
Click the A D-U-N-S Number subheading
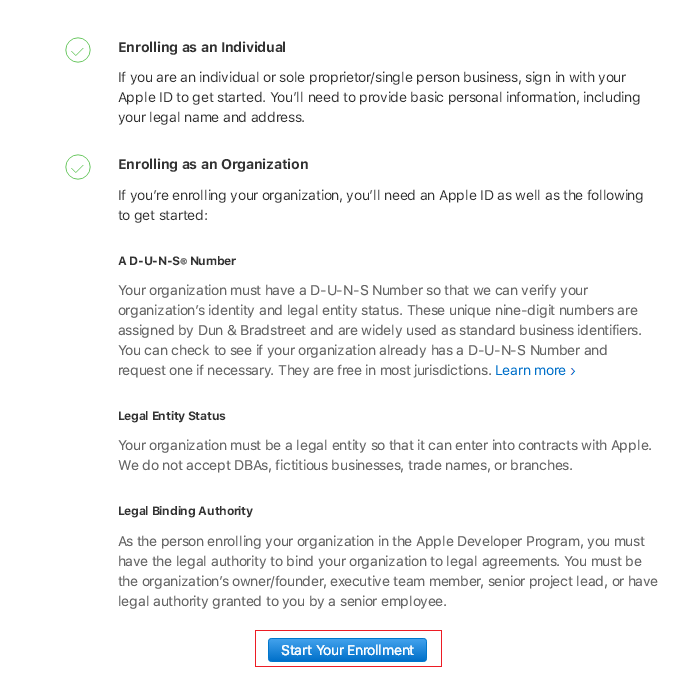coord(177,261)
